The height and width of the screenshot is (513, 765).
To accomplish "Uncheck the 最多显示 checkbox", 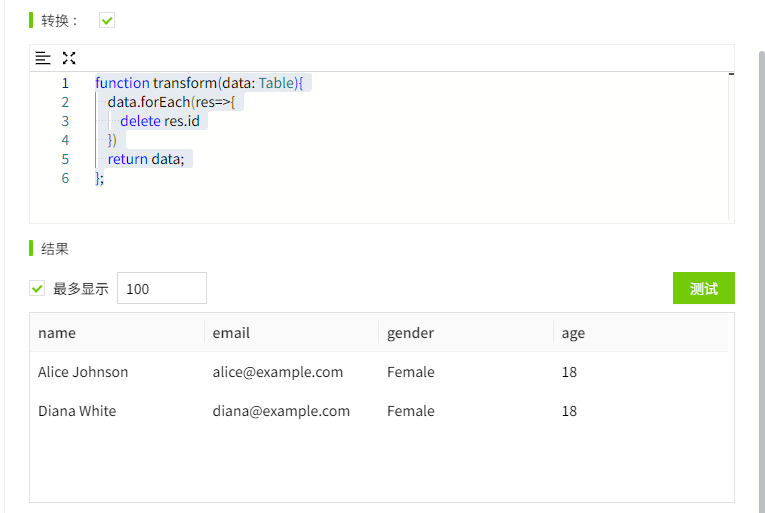I will [37, 288].
